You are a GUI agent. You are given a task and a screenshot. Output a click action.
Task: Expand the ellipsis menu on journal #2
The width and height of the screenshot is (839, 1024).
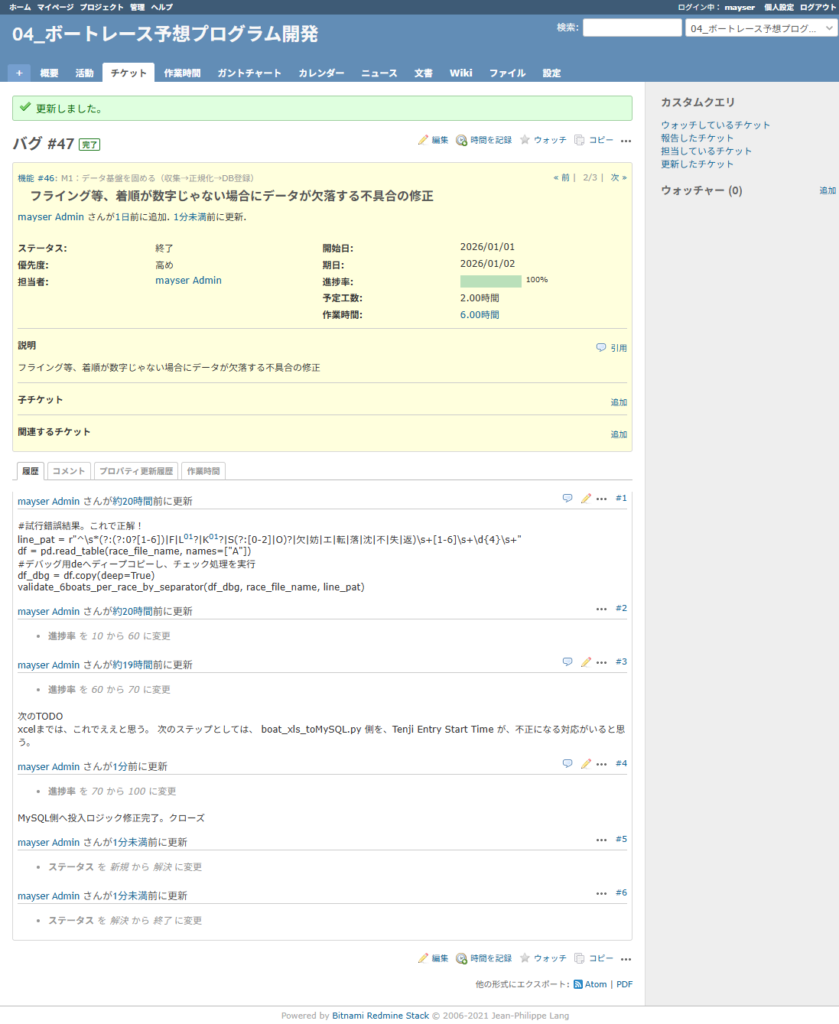pyautogui.click(x=601, y=608)
